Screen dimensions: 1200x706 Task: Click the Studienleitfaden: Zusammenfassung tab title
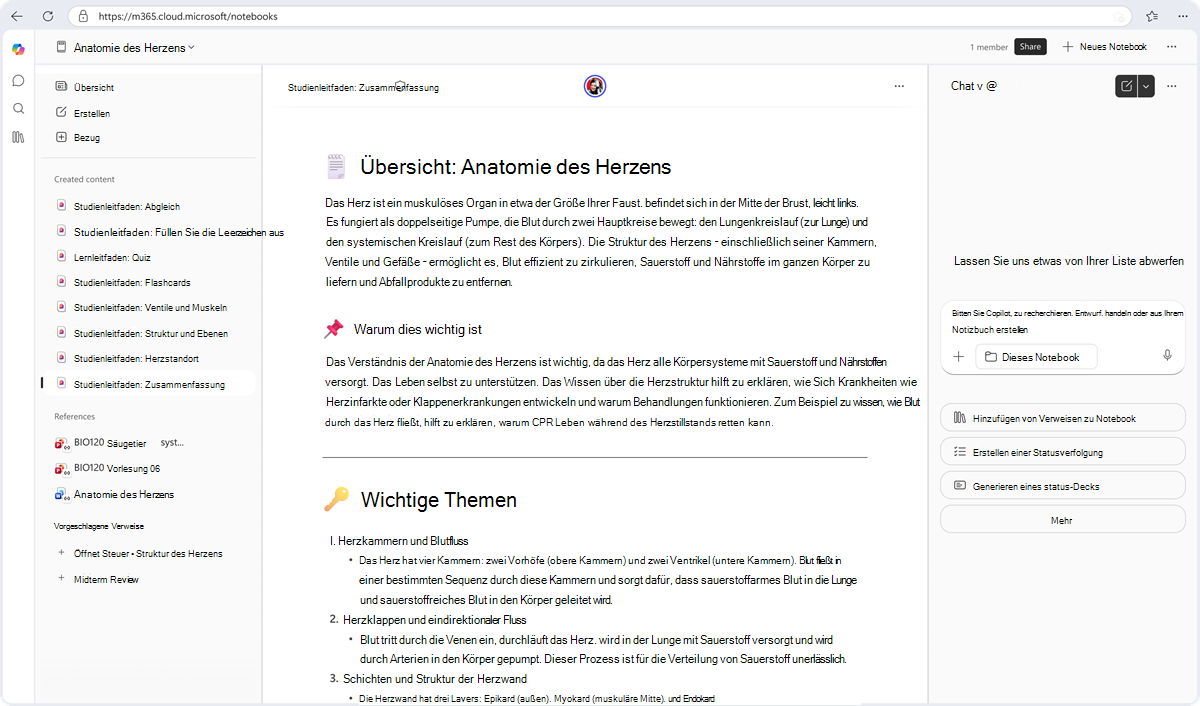pyautogui.click(x=363, y=87)
